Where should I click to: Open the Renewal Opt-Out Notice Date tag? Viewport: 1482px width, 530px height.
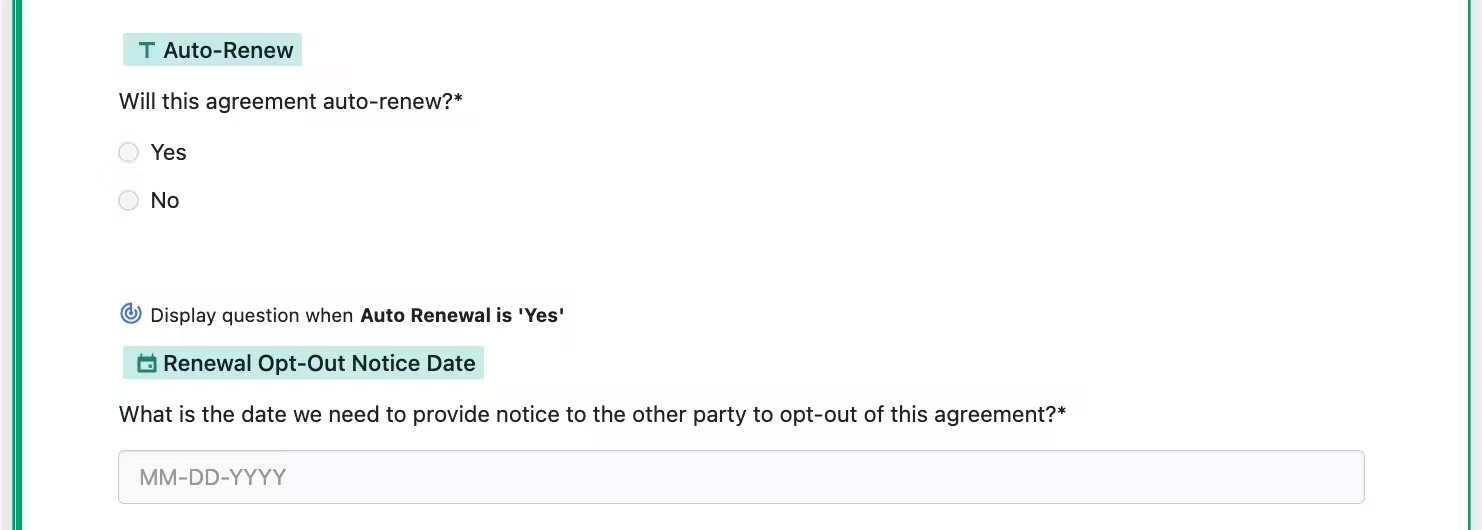[303, 363]
